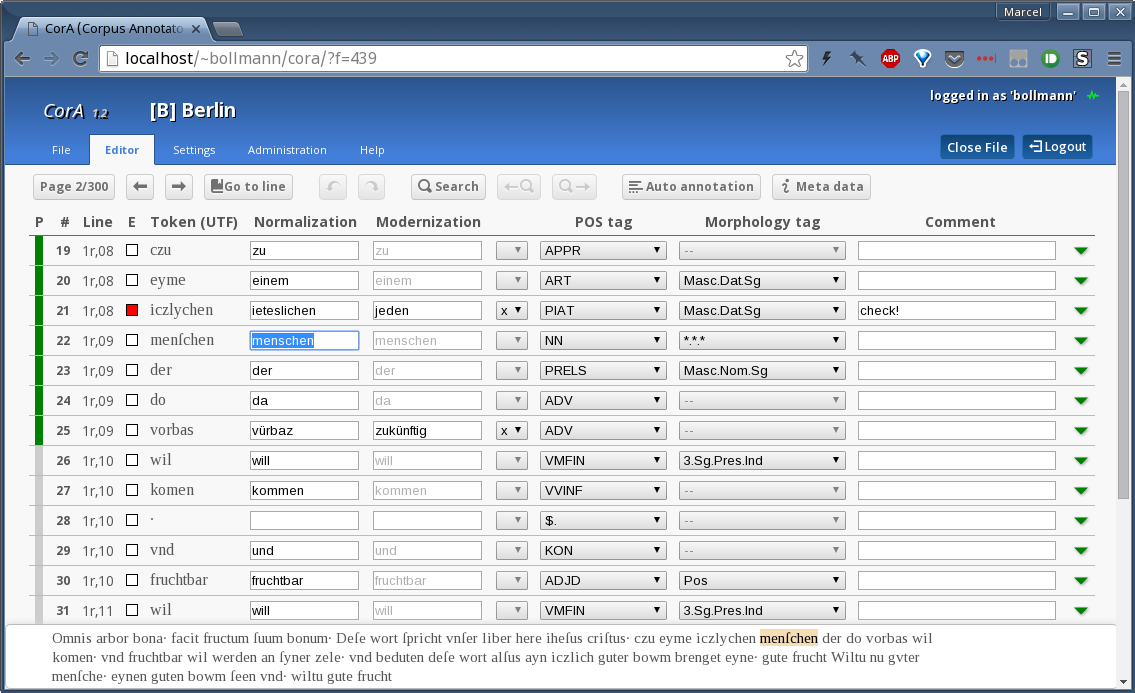1135x693 pixels.
Task: Click the previous page left arrow button
Action: (x=141, y=186)
